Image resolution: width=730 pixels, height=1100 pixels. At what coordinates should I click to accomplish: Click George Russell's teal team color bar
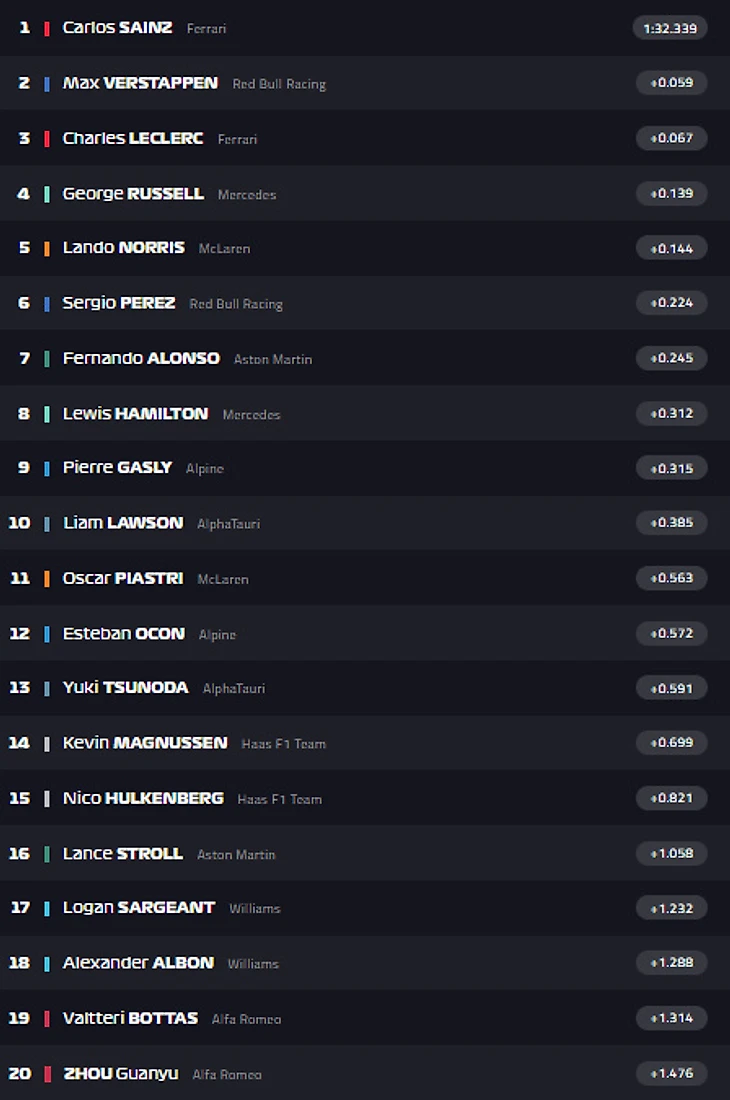click(x=47, y=194)
